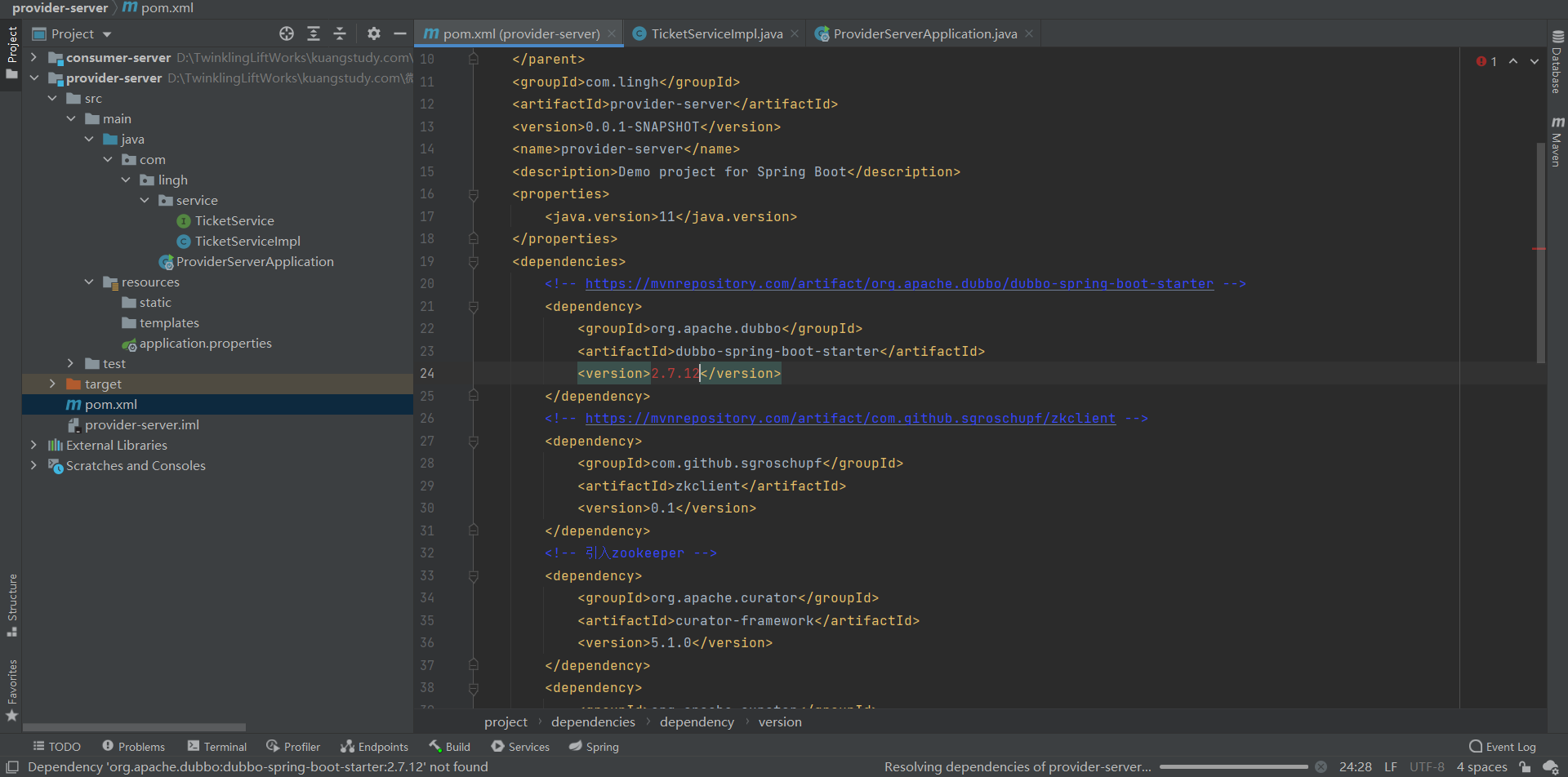This screenshot has width=1568, height=777.
Task: Close the ProviderServerApplication.java tab
Action: (1029, 33)
